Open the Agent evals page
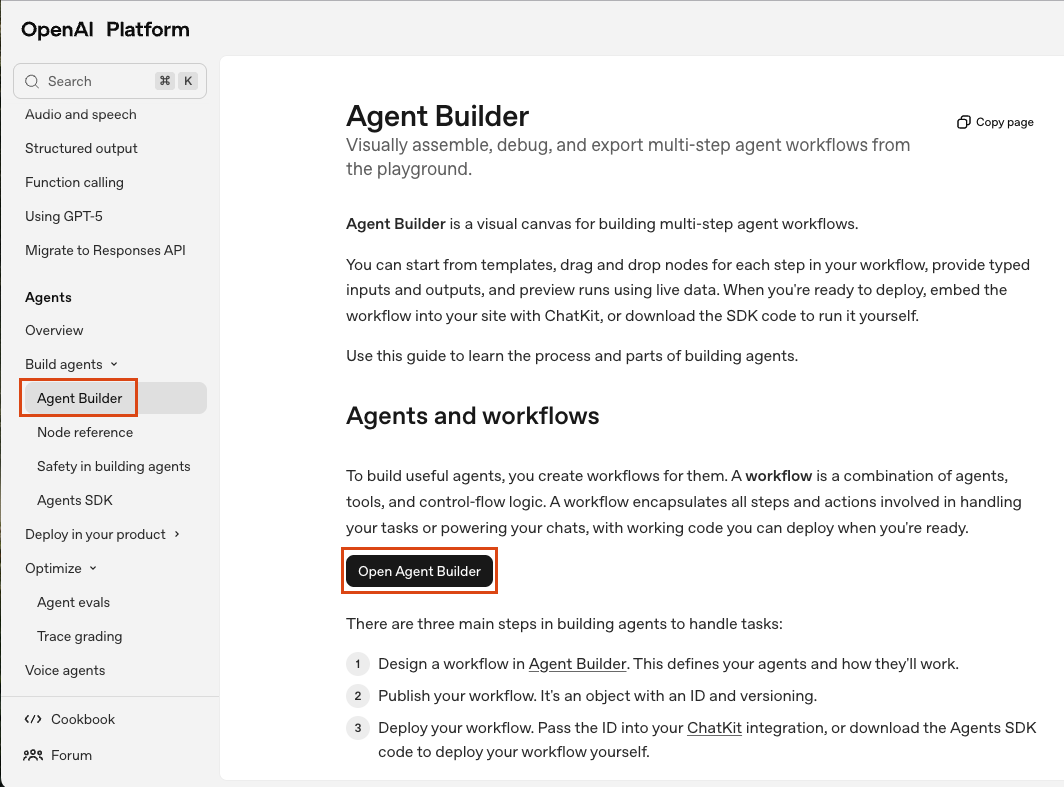 [x=73, y=602]
